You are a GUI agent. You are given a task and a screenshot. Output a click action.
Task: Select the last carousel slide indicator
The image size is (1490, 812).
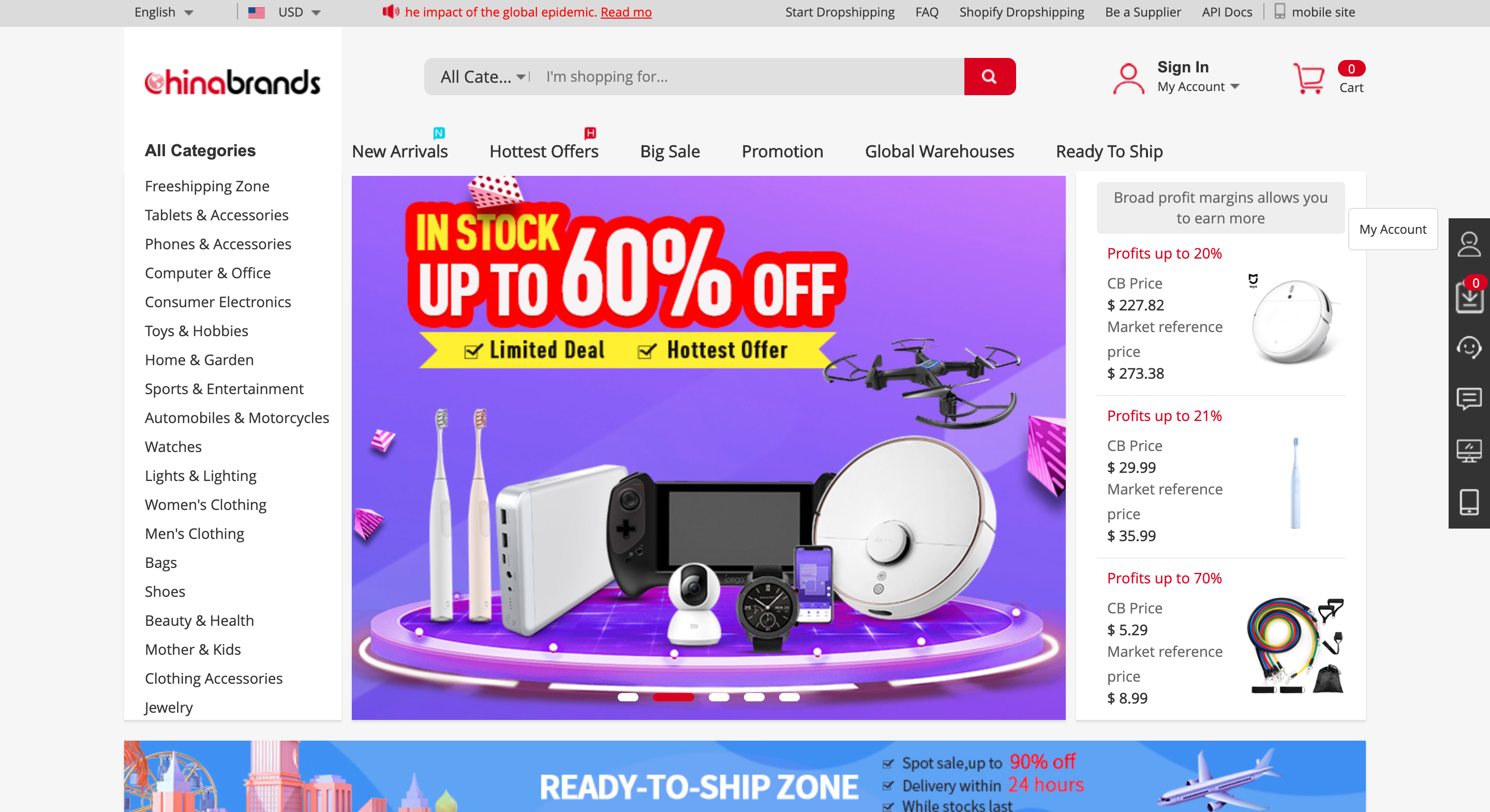(789, 697)
